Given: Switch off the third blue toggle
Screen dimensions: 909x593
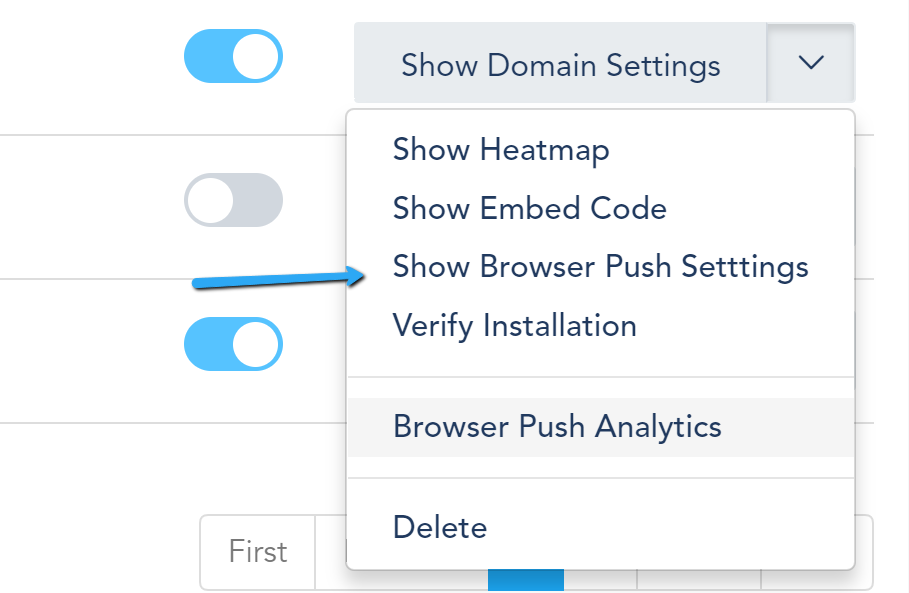Looking at the screenshot, I should click(233, 344).
